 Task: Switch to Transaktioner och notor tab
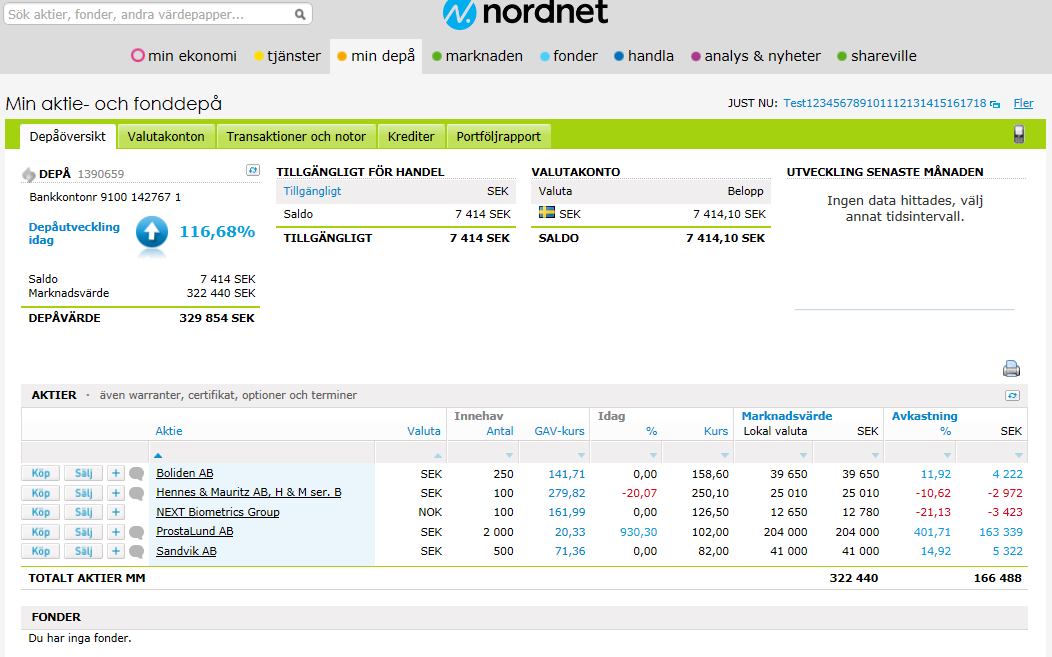pos(296,136)
